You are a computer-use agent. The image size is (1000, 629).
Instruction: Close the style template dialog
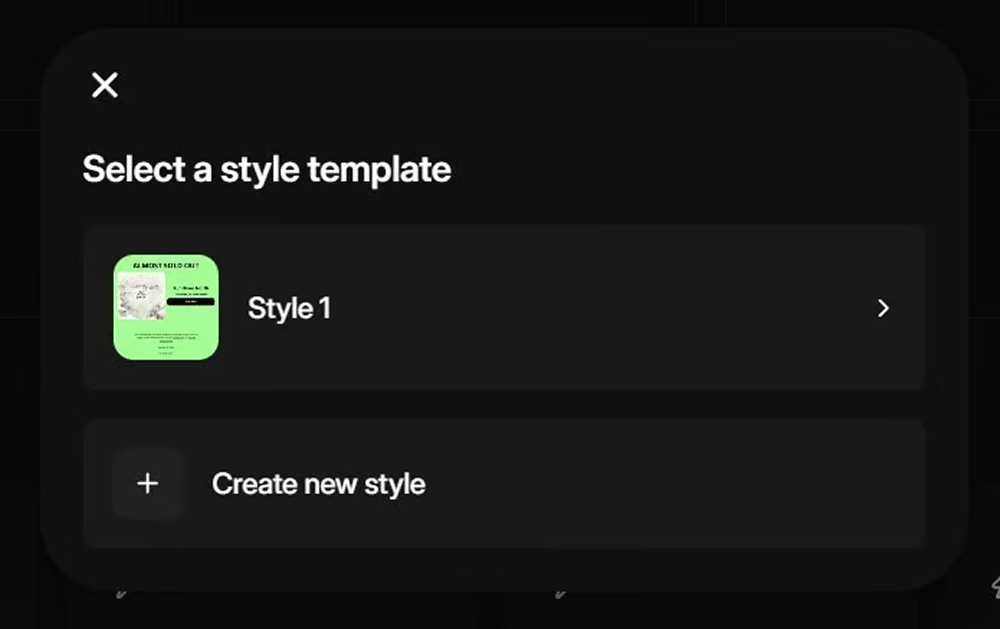105,85
